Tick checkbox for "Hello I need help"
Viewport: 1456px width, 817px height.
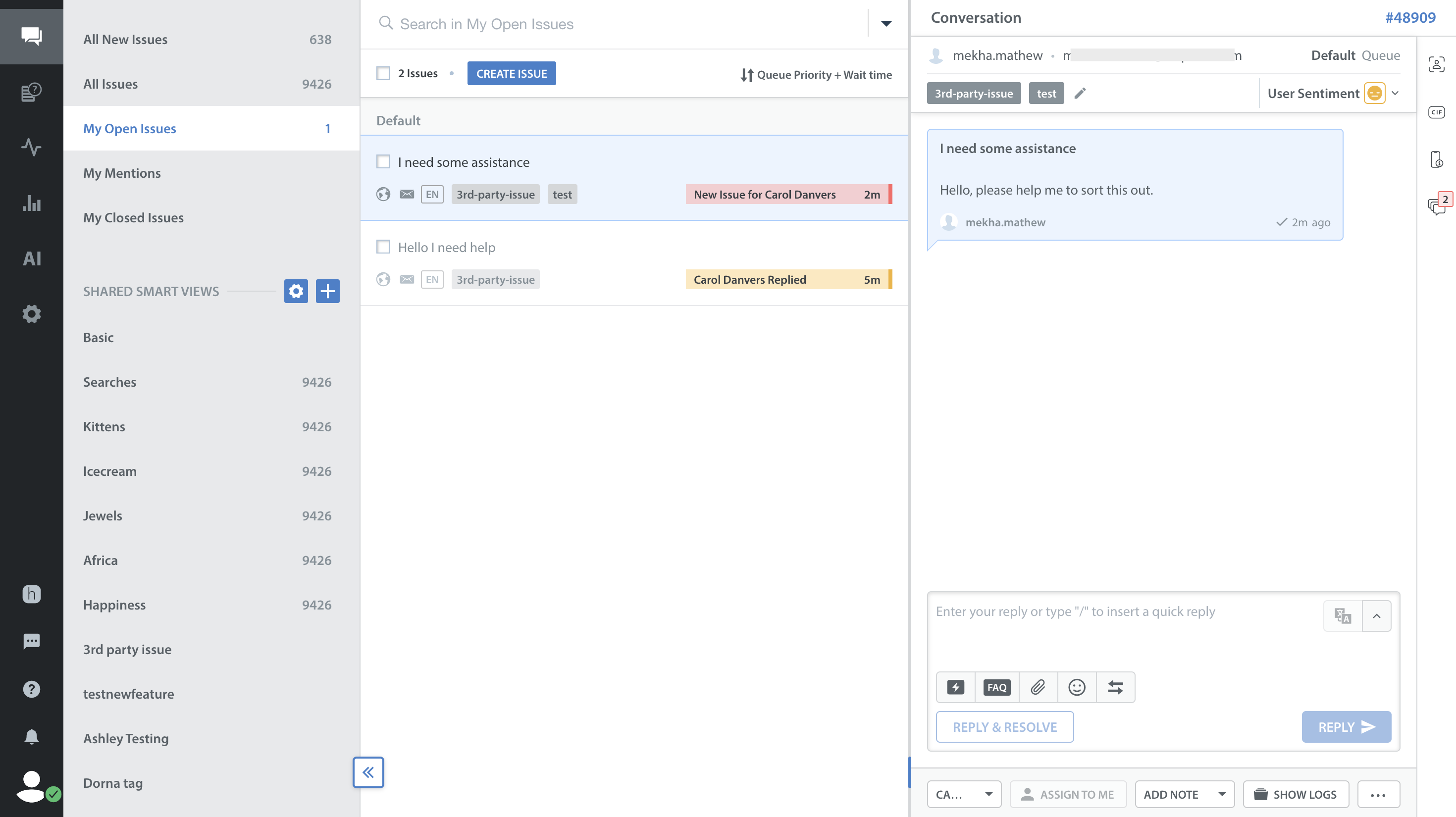pos(383,247)
